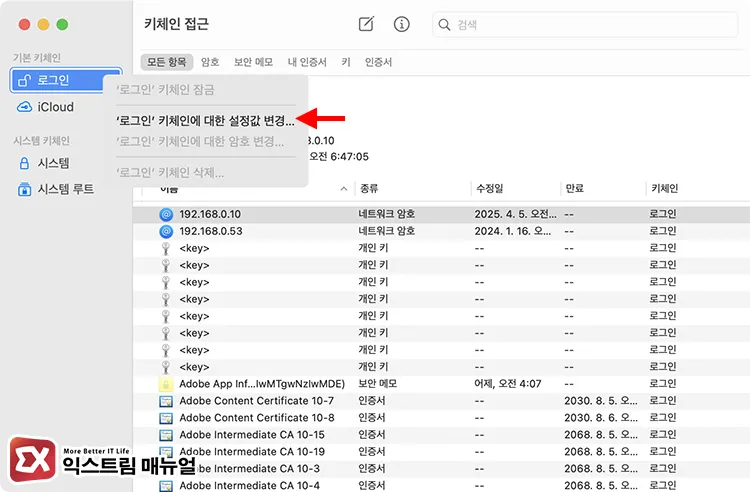The height and width of the screenshot is (492, 750).
Task: Click the unlocked padlock icon beside 로그인
Action: [x=24, y=80]
